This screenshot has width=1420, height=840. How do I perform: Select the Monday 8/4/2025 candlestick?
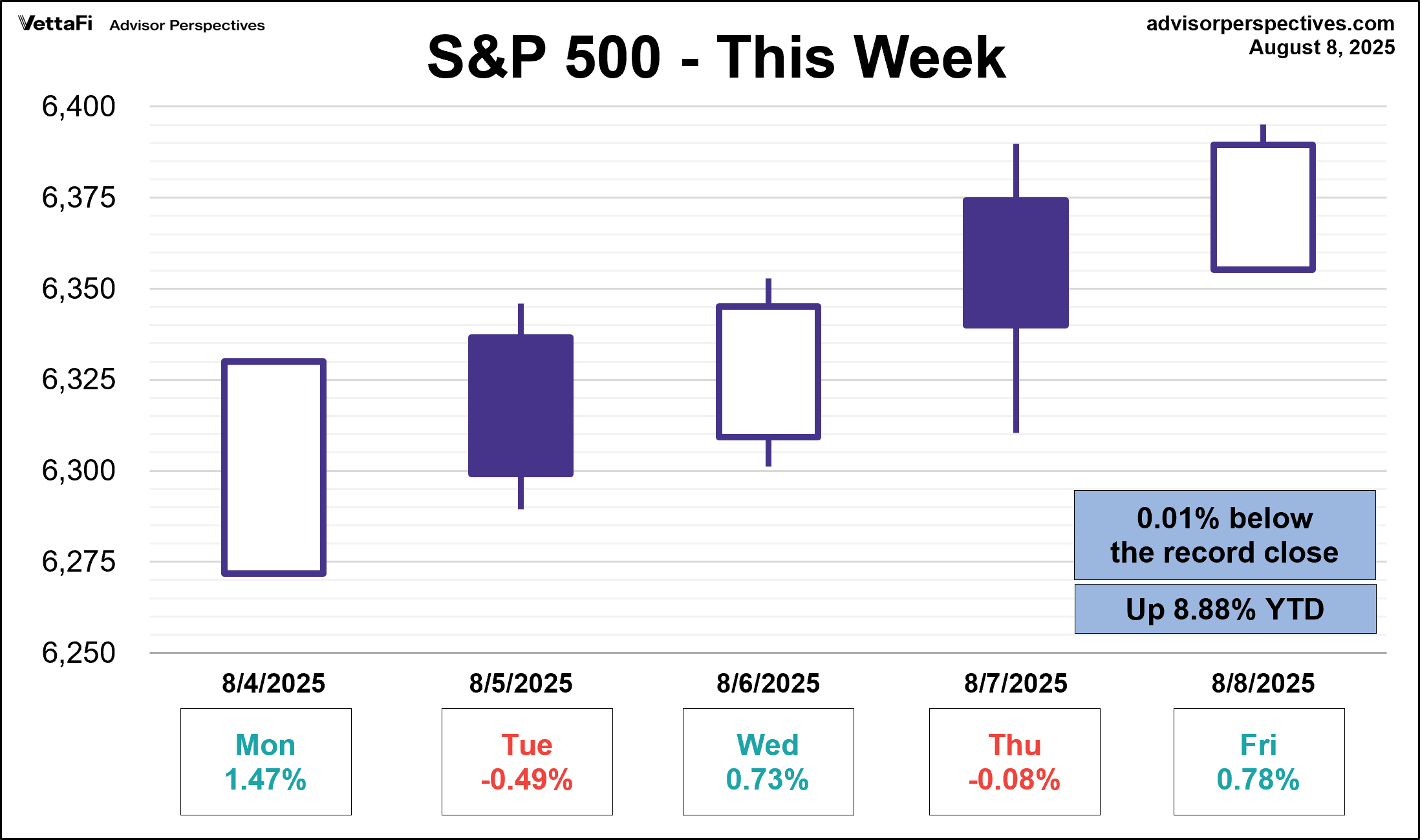click(274, 467)
